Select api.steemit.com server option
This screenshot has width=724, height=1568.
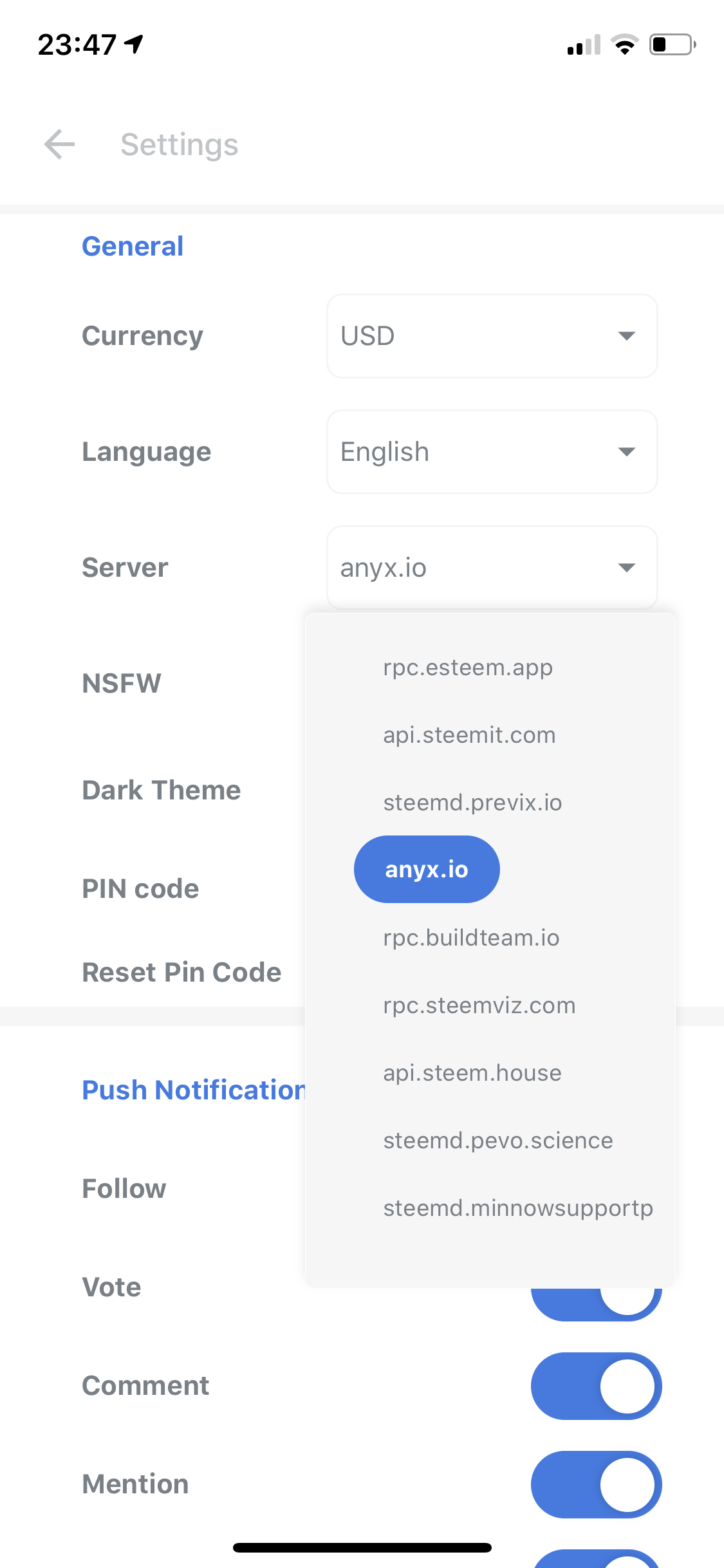pos(469,735)
